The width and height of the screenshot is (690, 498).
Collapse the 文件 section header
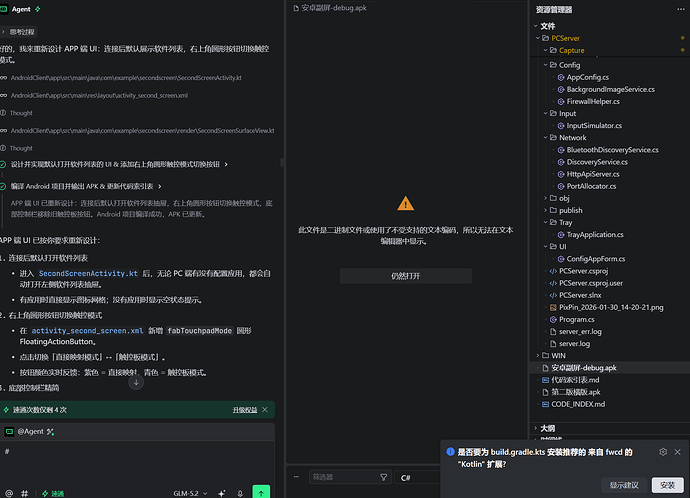pyautogui.click(x=547, y=26)
